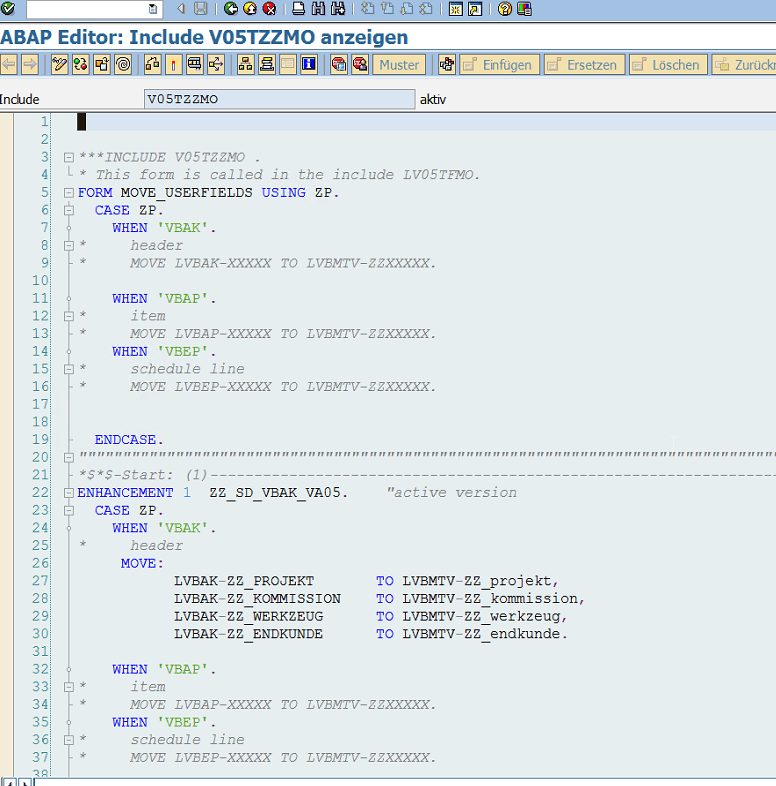Viewport: 776px width, 786px height.
Task: Collapse the FORM MOVE_USERFIELDS block at line 5
Action: (69, 192)
